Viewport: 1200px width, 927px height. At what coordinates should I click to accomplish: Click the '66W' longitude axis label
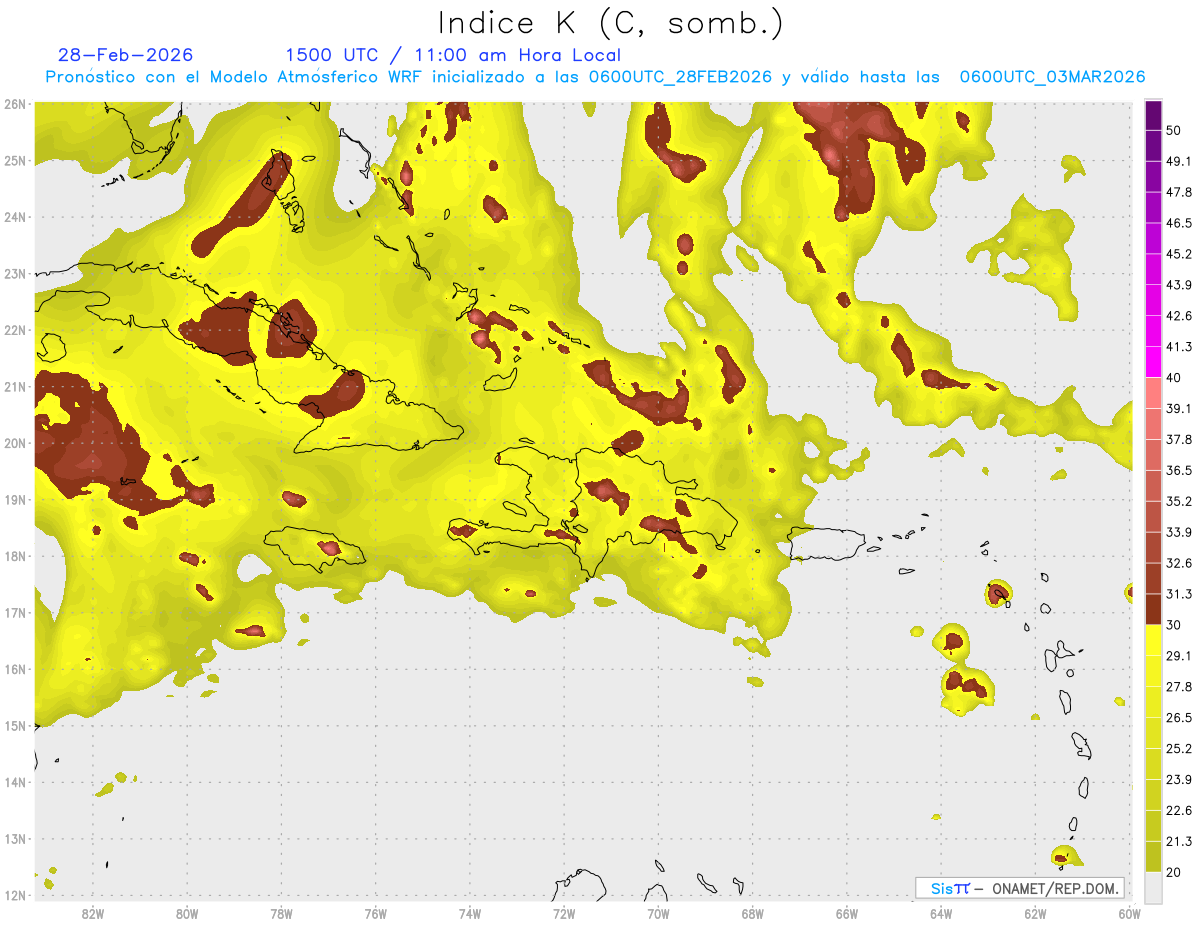pos(846,914)
